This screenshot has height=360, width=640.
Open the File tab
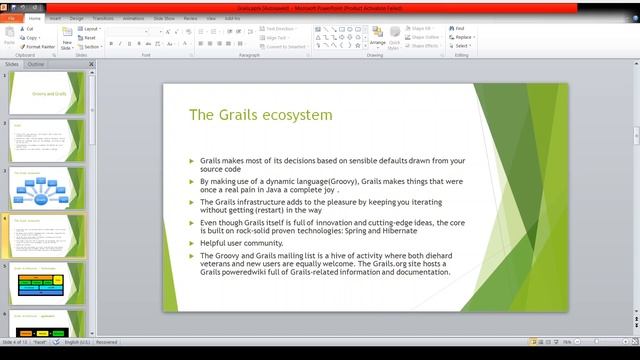[x=11, y=19]
